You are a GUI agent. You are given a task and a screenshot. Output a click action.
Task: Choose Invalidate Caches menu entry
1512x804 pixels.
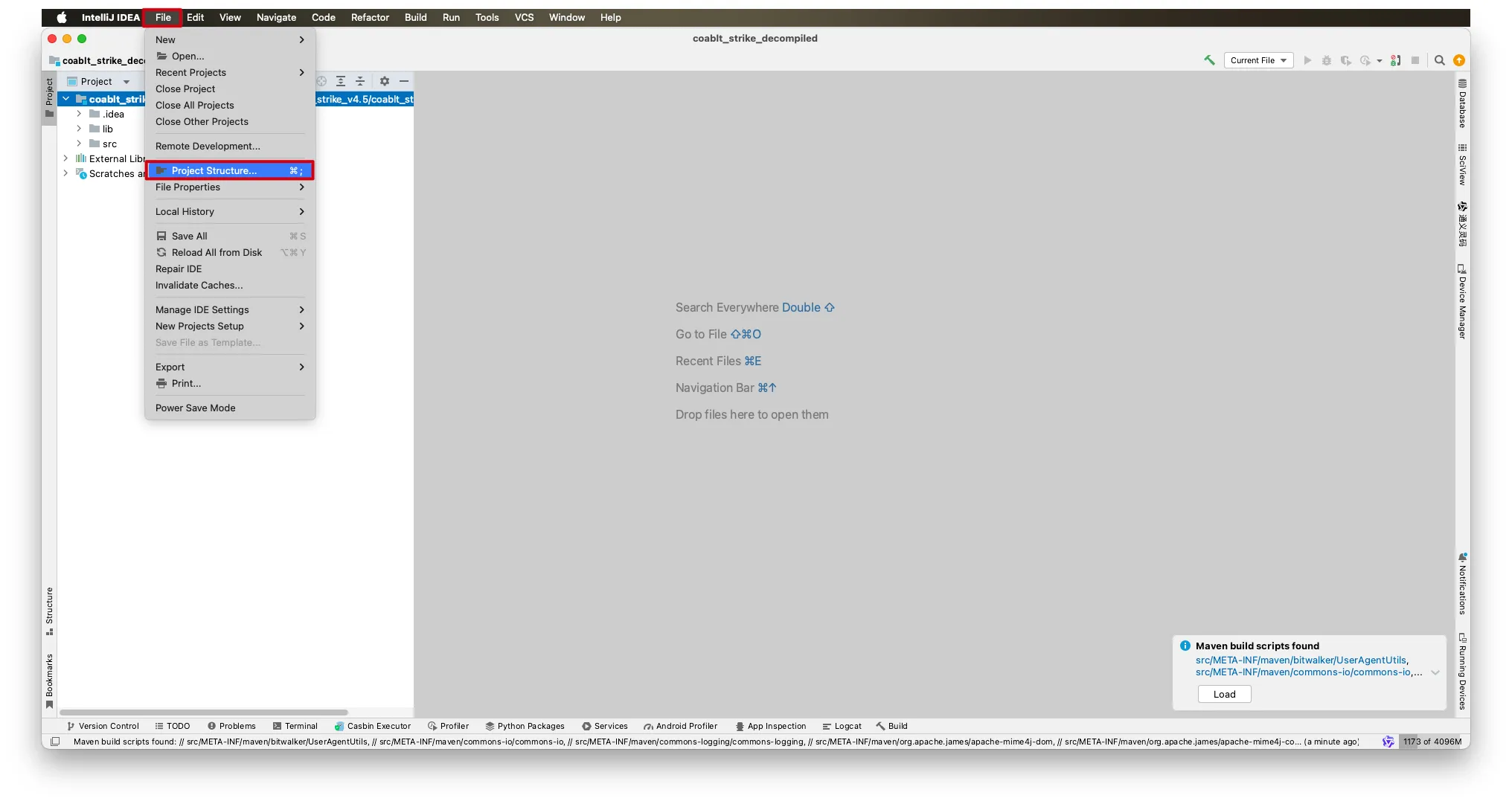coord(199,285)
